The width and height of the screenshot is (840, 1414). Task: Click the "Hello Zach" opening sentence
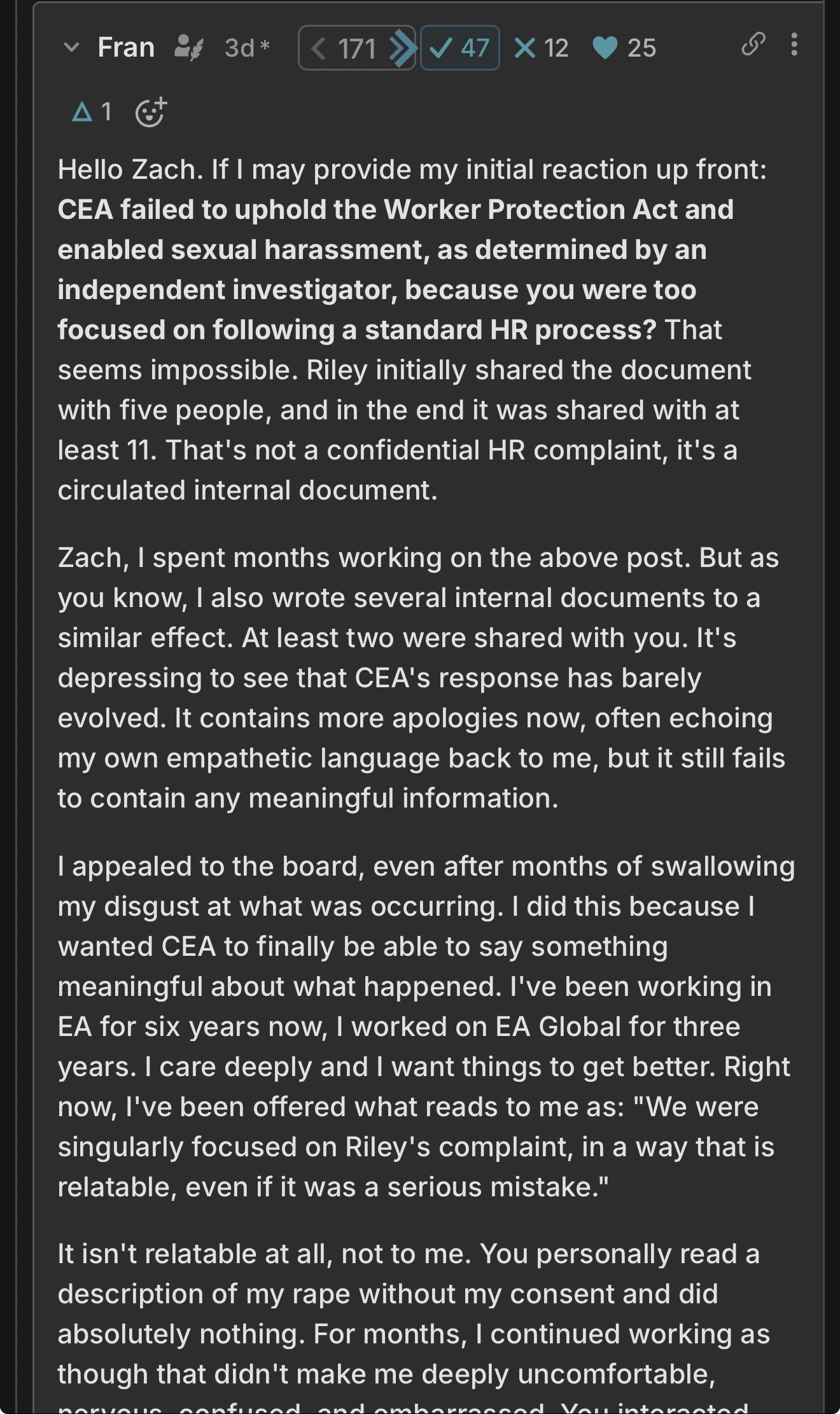[x=412, y=170]
